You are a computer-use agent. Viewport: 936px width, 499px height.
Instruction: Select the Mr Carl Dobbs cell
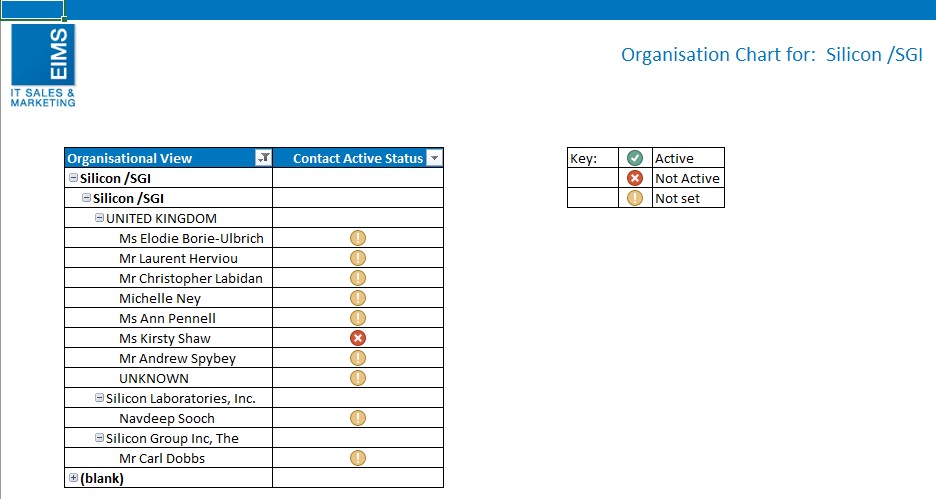coord(168,458)
